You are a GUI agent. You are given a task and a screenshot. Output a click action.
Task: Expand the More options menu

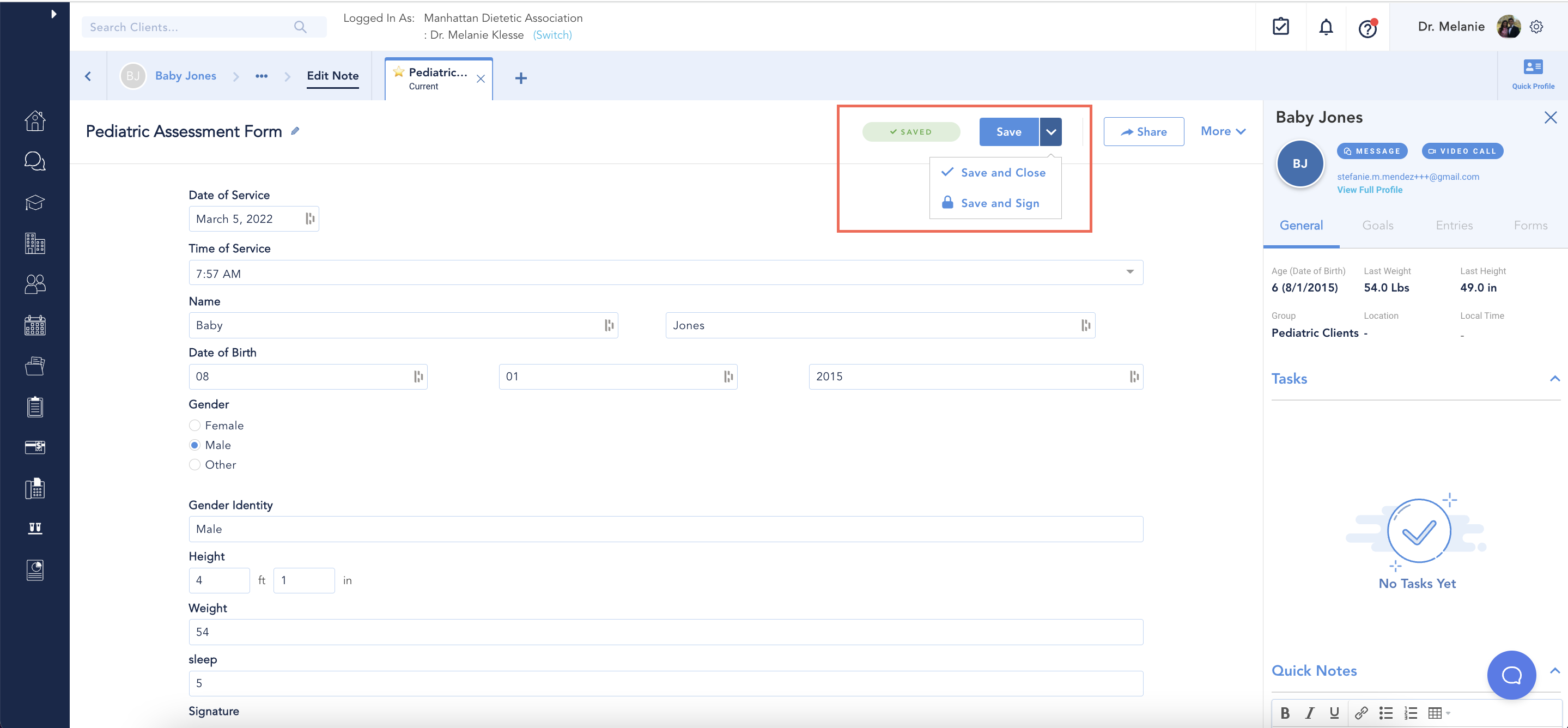click(1223, 131)
